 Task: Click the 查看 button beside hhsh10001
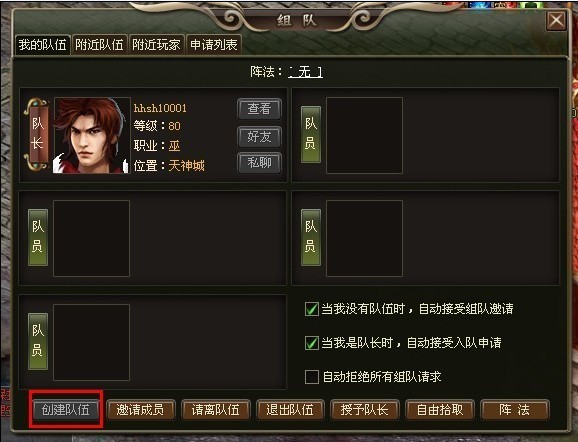(x=260, y=109)
